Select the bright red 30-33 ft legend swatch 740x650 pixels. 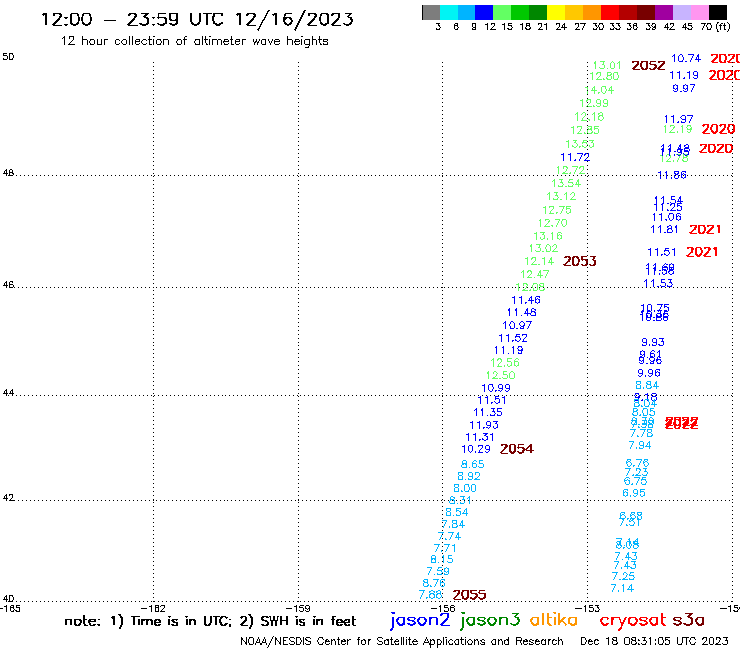(609, 12)
